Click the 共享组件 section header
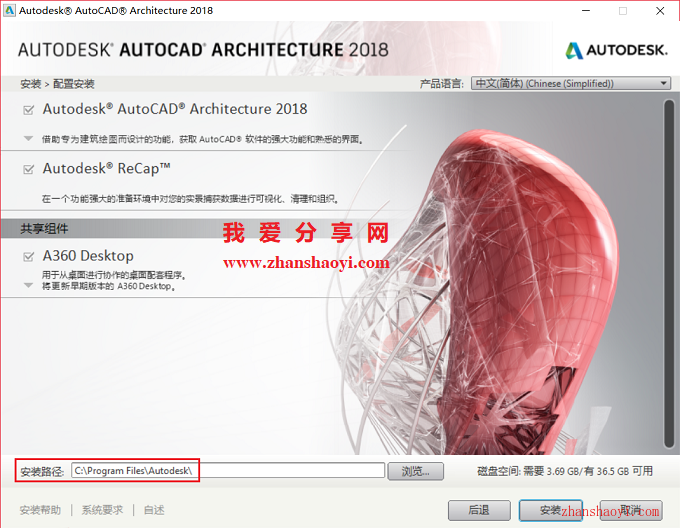Image resolution: width=680 pixels, height=528 pixels. pyautogui.click(x=44, y=229)
